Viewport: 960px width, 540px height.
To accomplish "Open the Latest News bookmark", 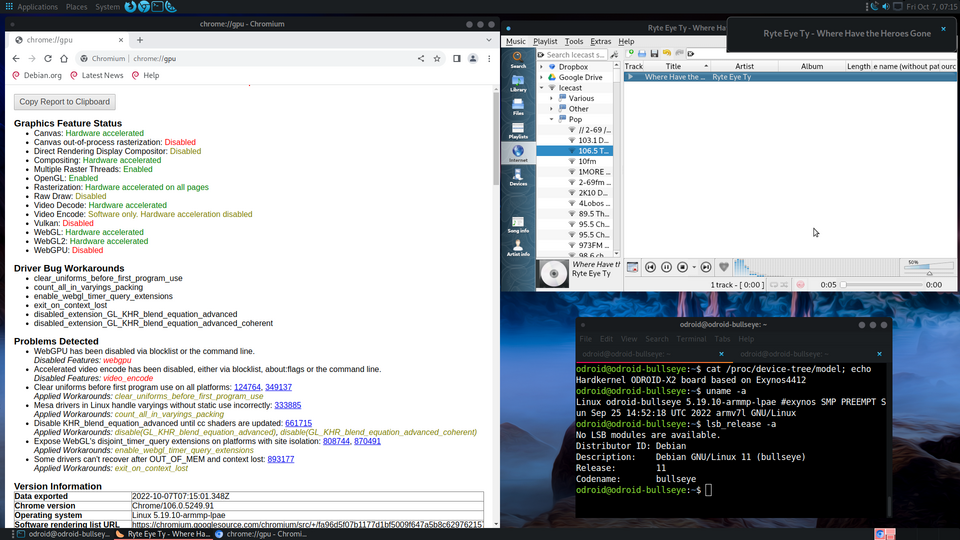I will click(97, 75).
